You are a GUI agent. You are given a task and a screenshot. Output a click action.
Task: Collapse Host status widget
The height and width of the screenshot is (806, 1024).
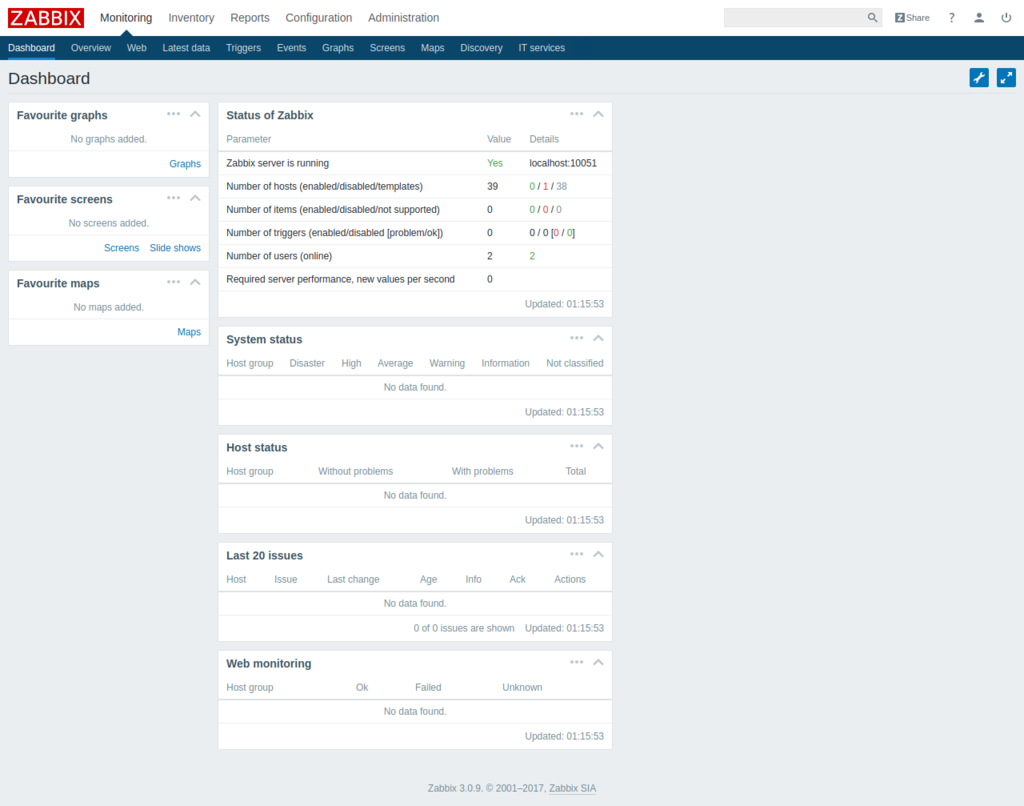(598, 446)
